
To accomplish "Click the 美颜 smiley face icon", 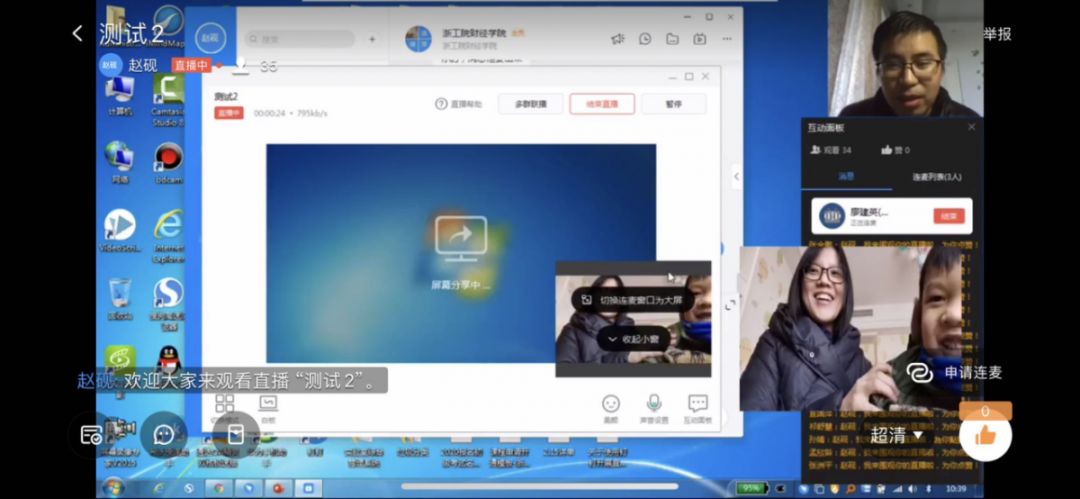I will pyautogui.click(x=610, y=404).
